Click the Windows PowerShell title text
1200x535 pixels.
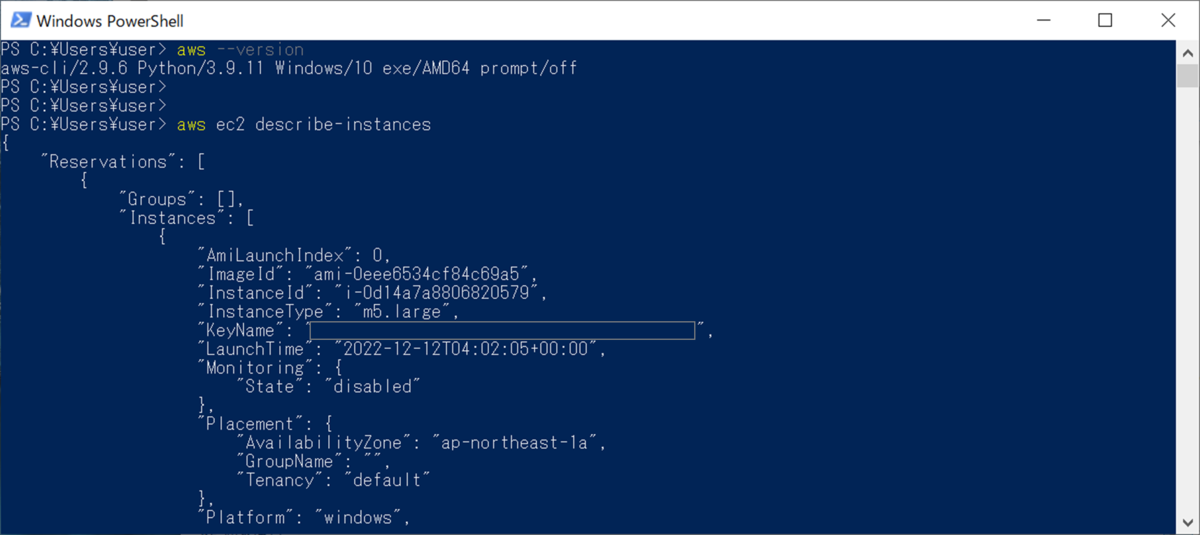point(110,20)
